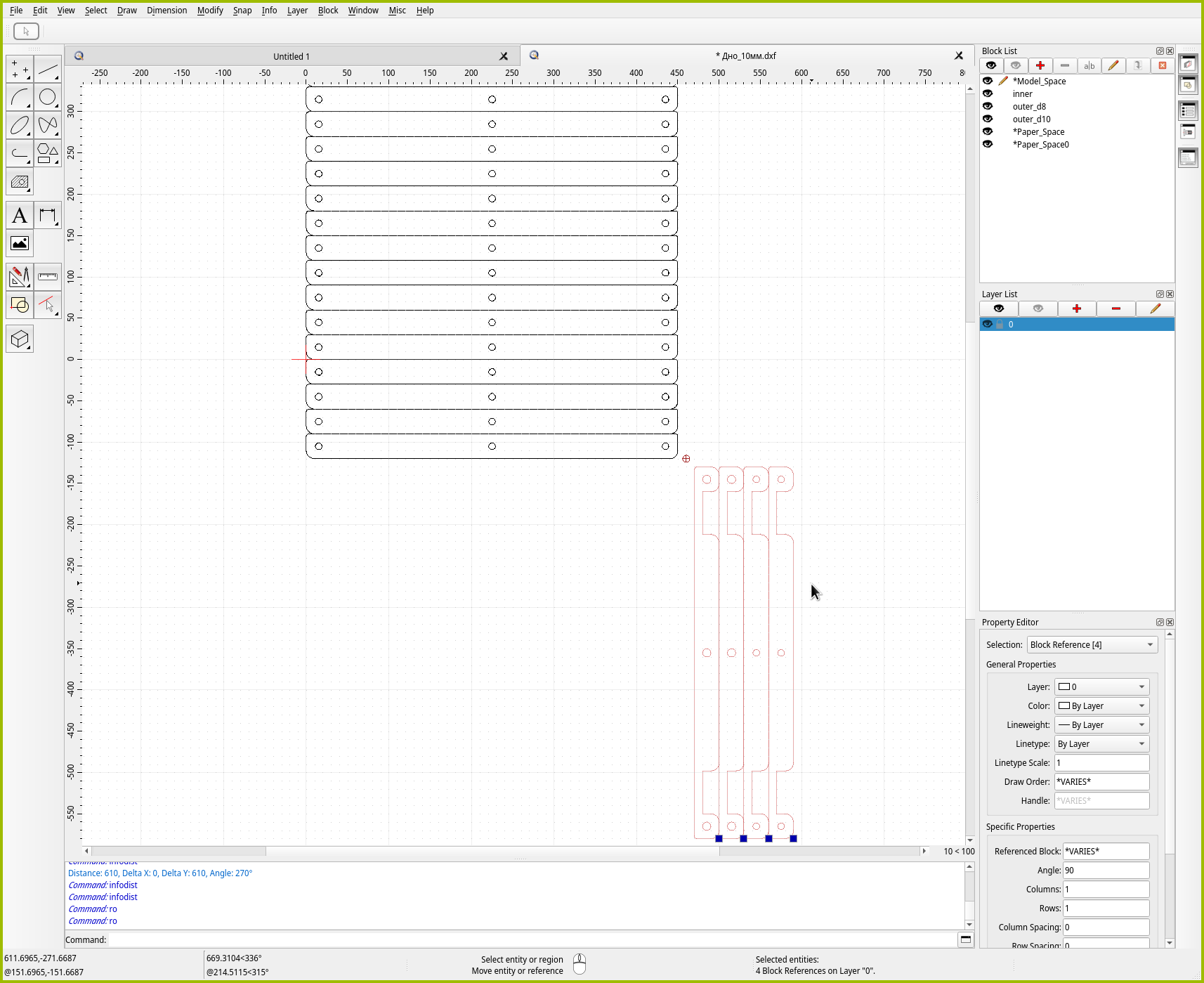Remove layer using the minus button
Image resolution: width=1204 pixels, height=983 pixels.
pos(1115,308)
